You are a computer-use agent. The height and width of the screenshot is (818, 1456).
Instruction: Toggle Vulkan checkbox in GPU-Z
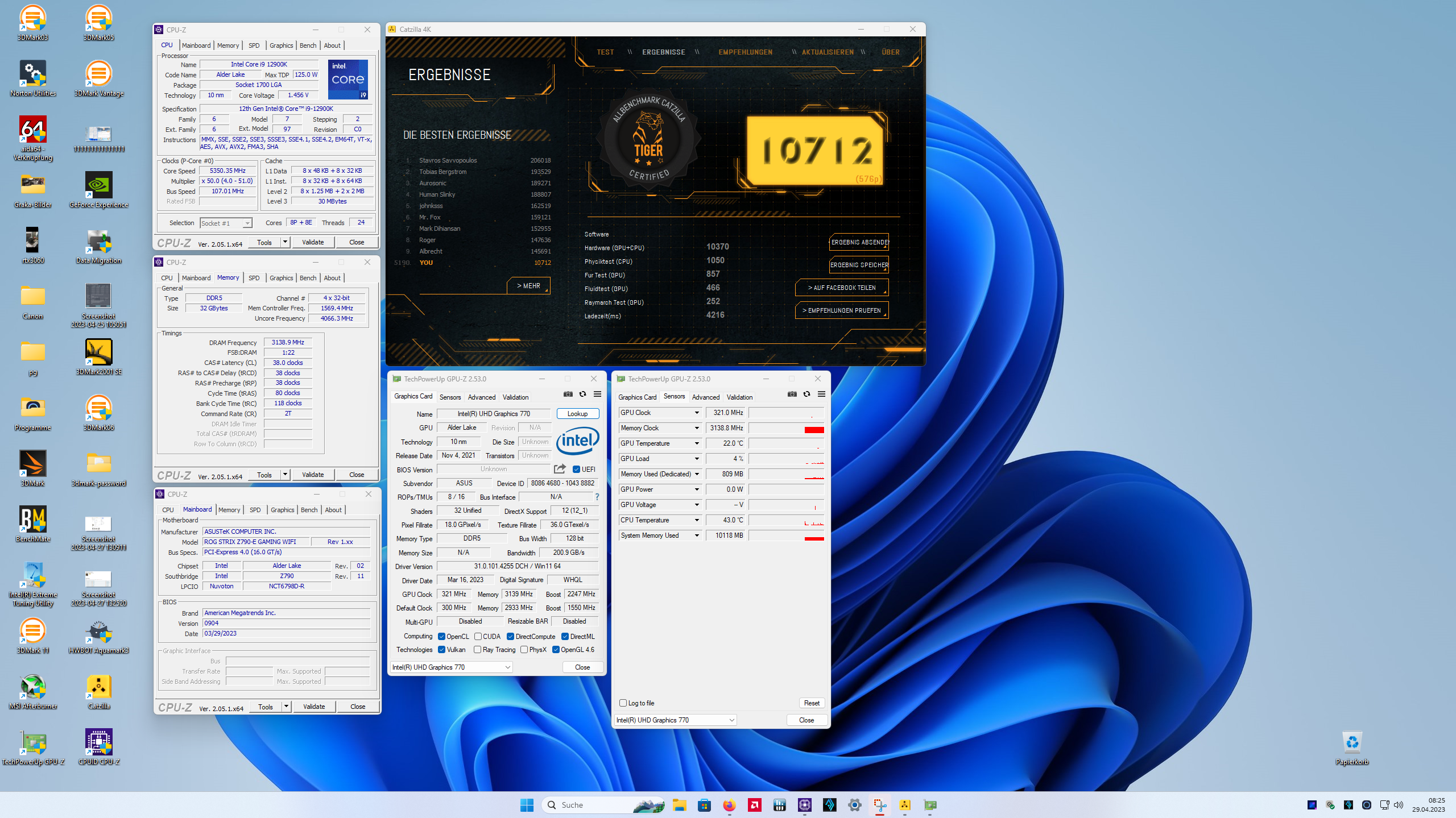tap(441, 650)
